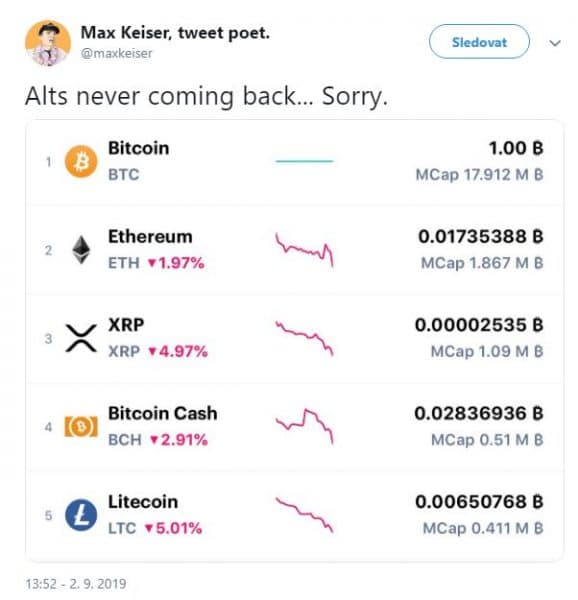The width and height of the screenshot is (578, 600).
Task: Open the @maxkeiser handle link
Action: point(117,53)
